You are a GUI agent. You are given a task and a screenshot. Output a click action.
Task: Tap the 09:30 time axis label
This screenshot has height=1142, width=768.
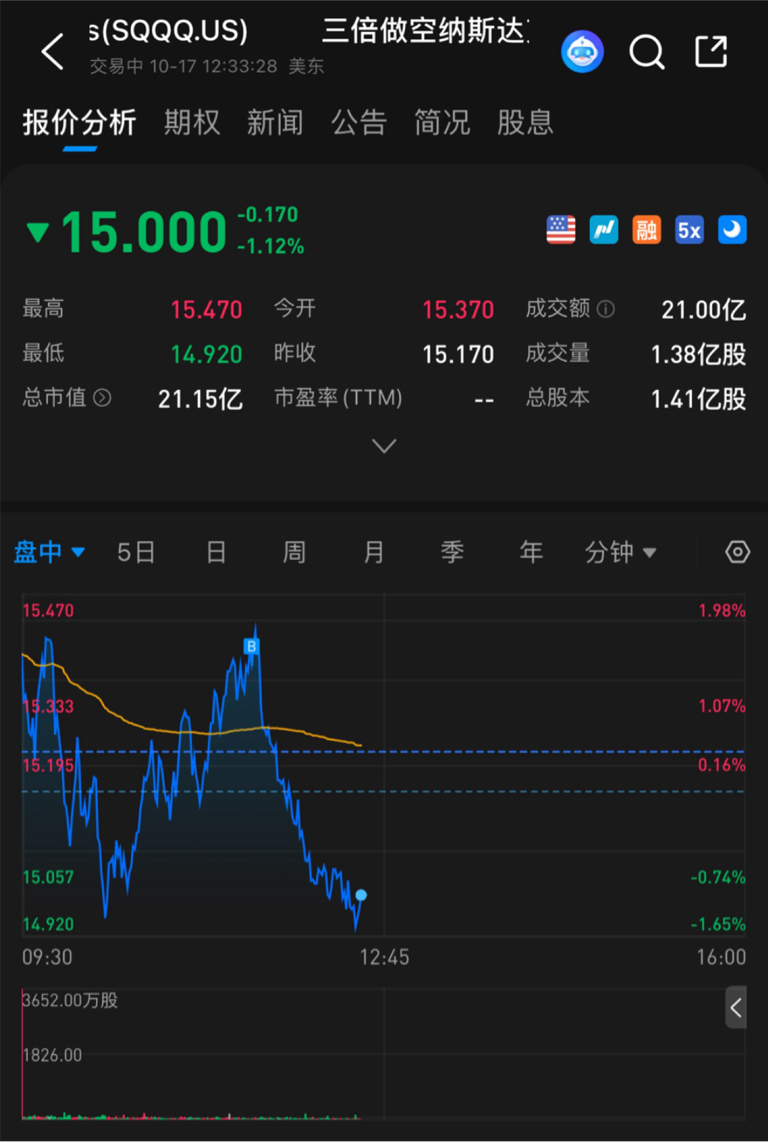(47, 956)
